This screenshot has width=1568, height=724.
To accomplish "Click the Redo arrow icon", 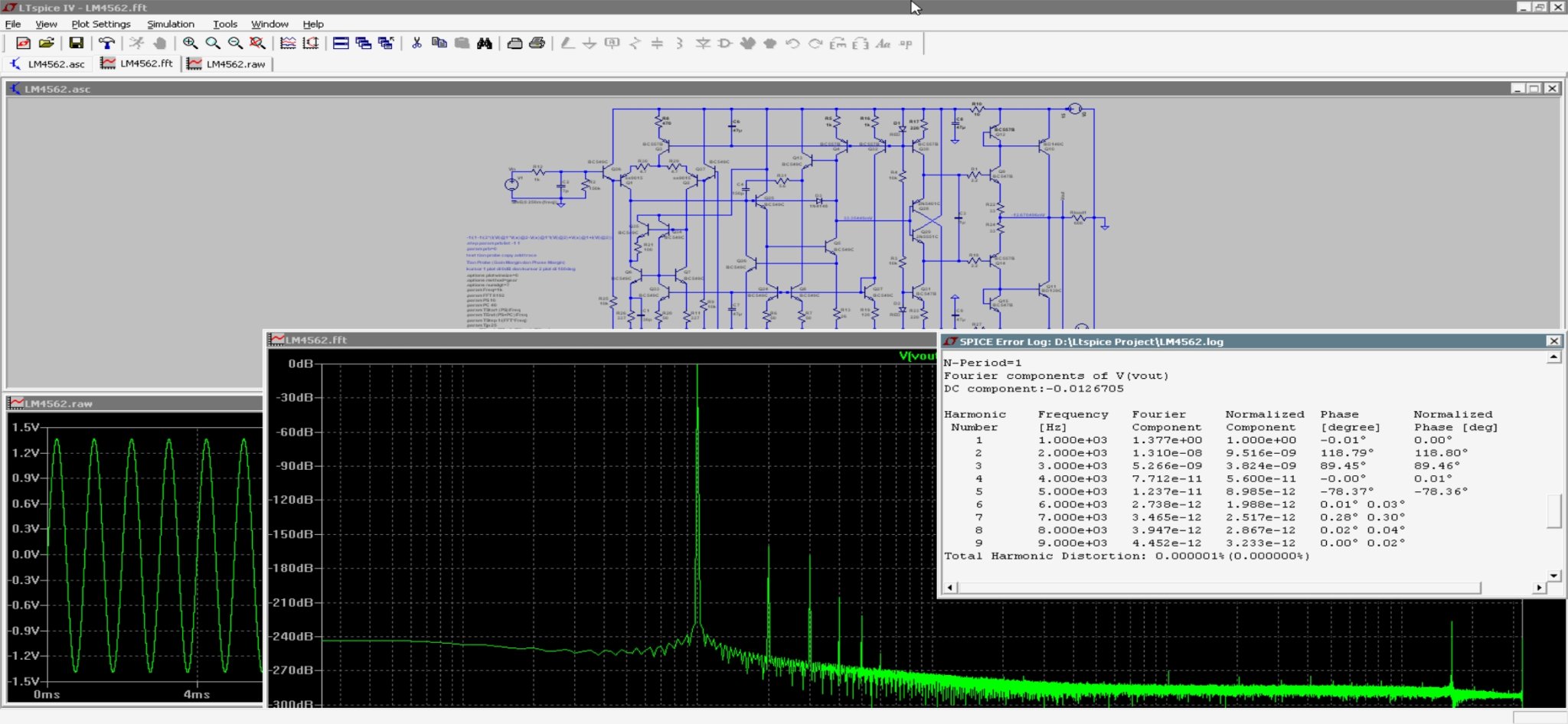I will 815,44.
